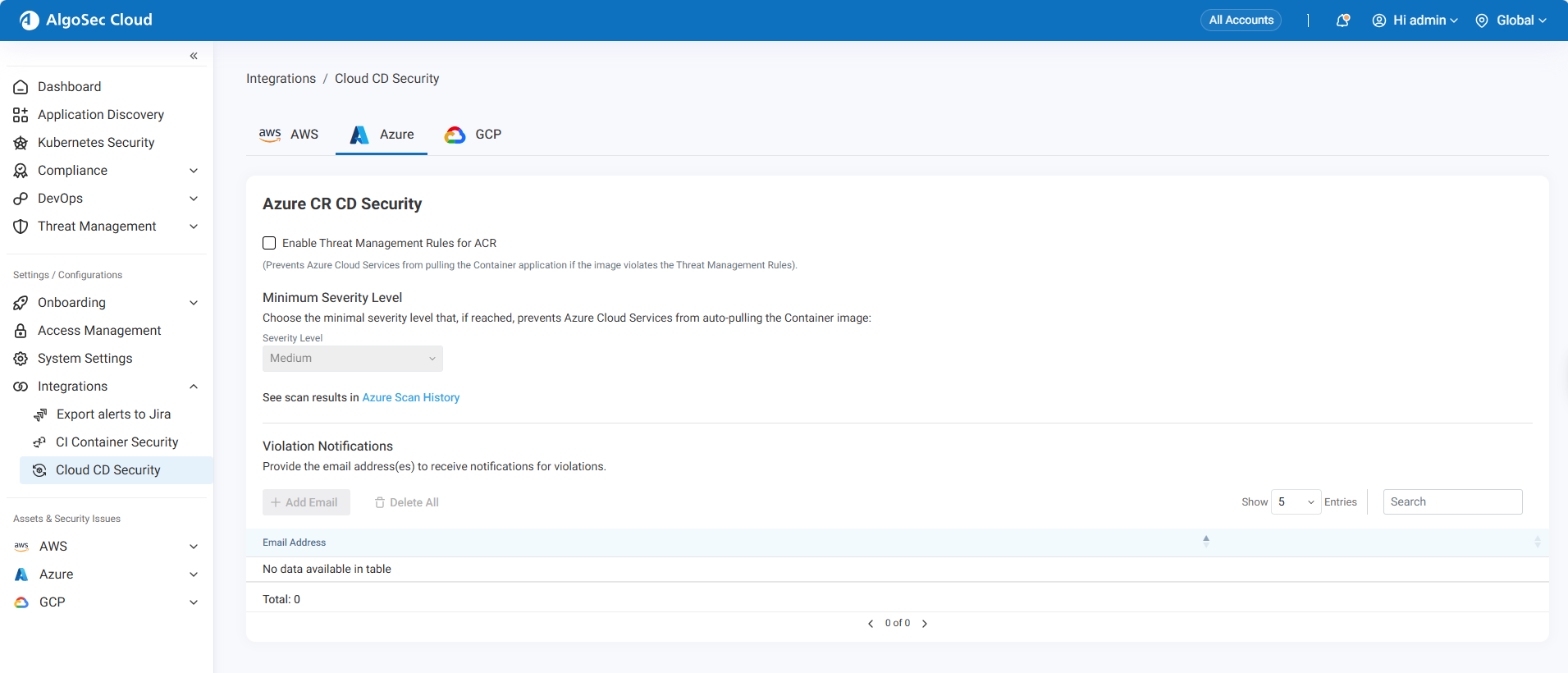The height and width of the screenshot is (673, 1568).
Task: Click the Kubernetes Security helm icon
Action: click(x=21, y=143)
